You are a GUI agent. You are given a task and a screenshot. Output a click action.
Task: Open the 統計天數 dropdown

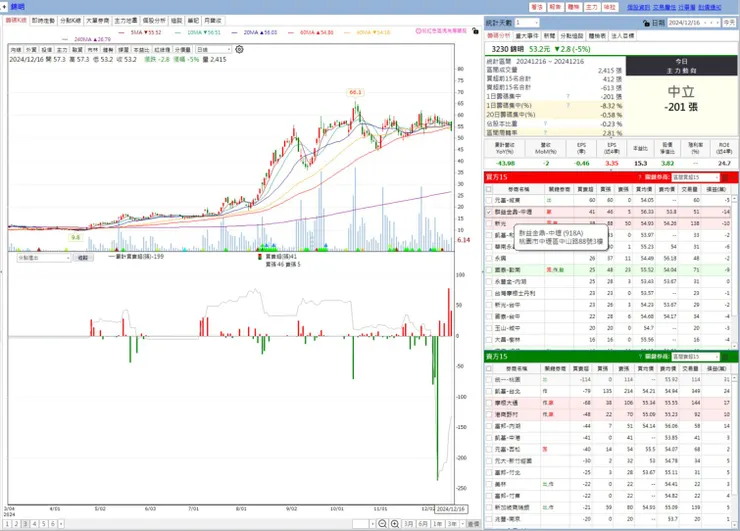click(527, 23)
